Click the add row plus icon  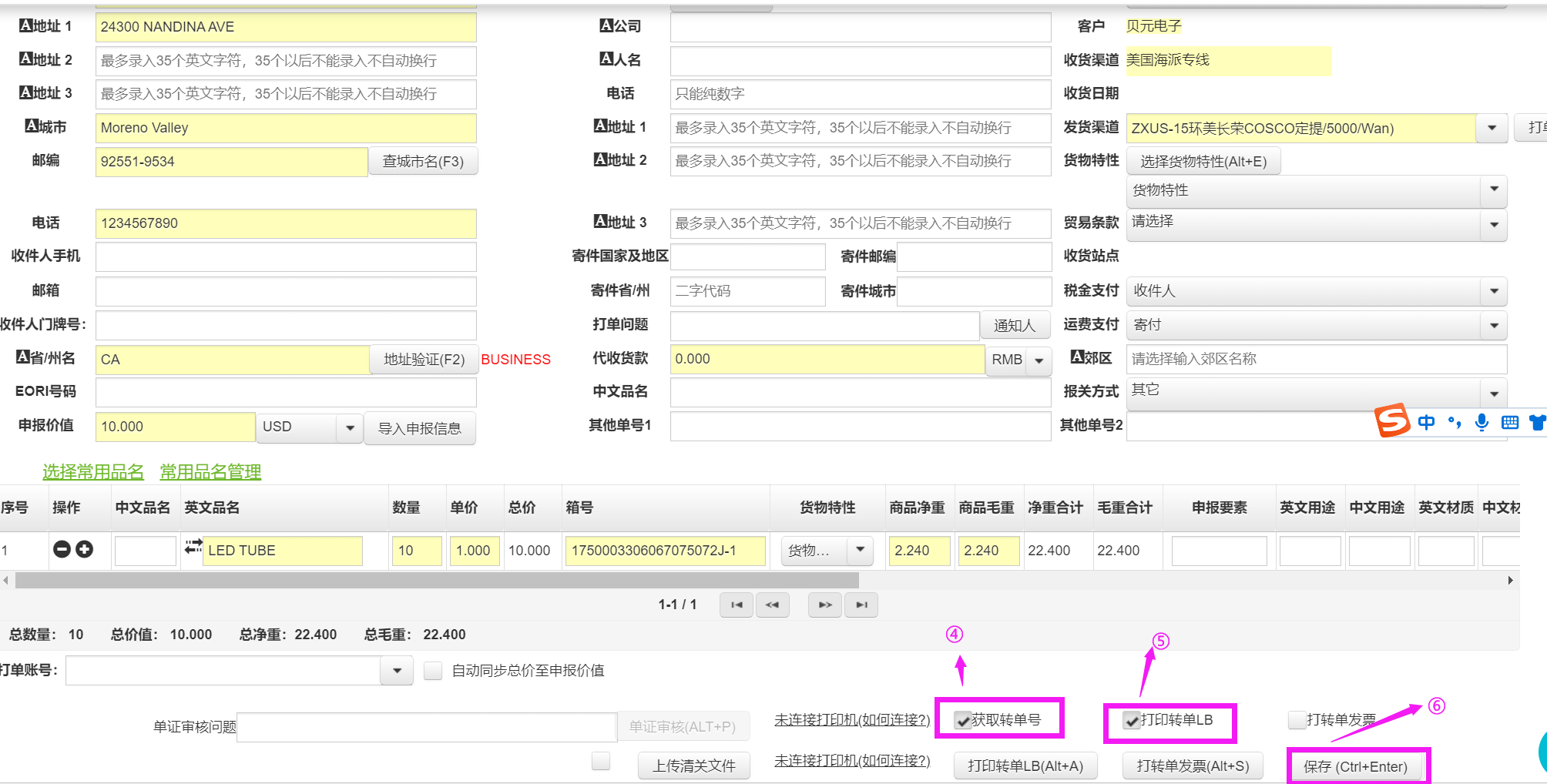(85, 549)
